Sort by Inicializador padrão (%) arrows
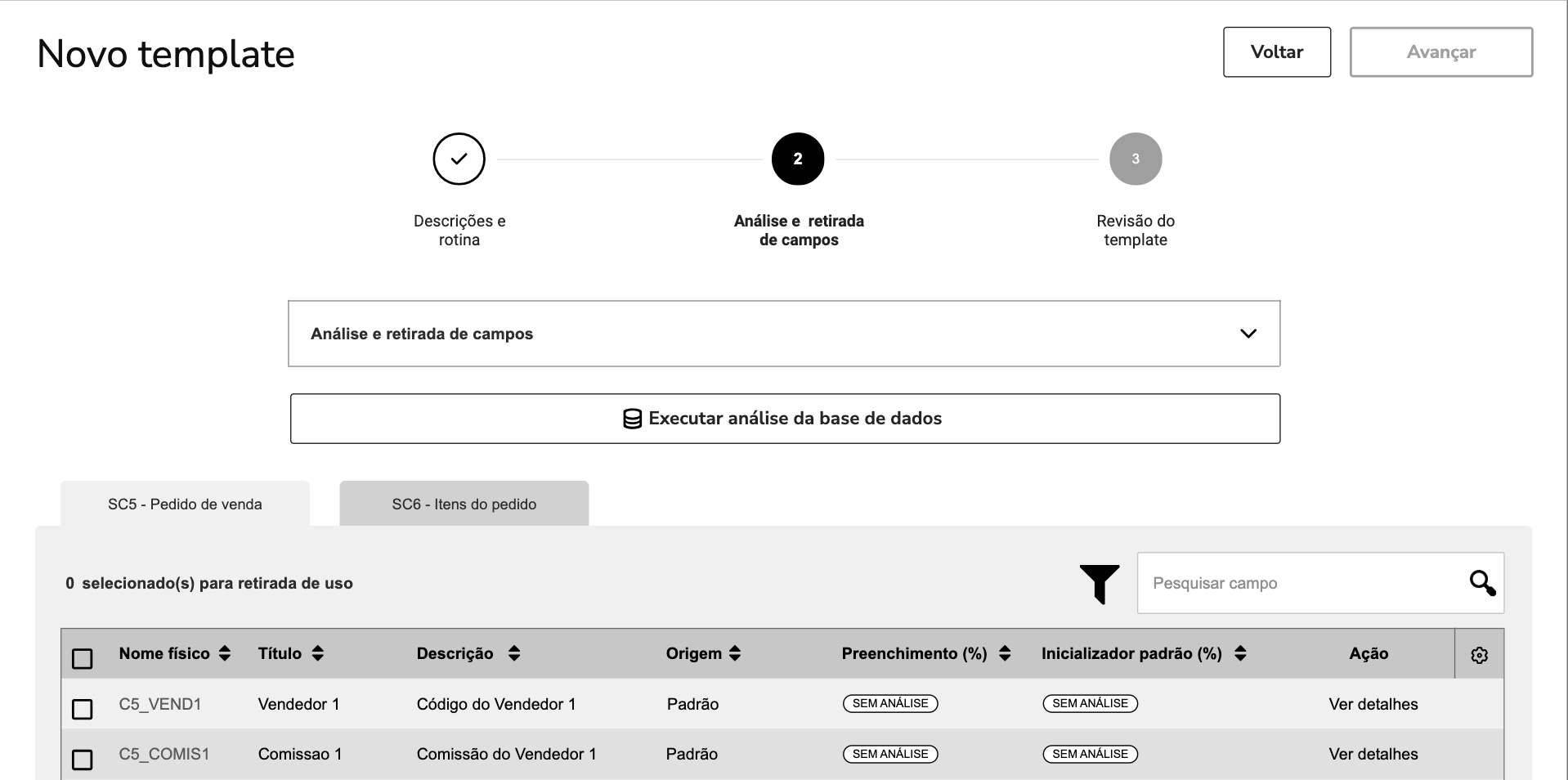 pyautogui.click(x=1240, y=653)
